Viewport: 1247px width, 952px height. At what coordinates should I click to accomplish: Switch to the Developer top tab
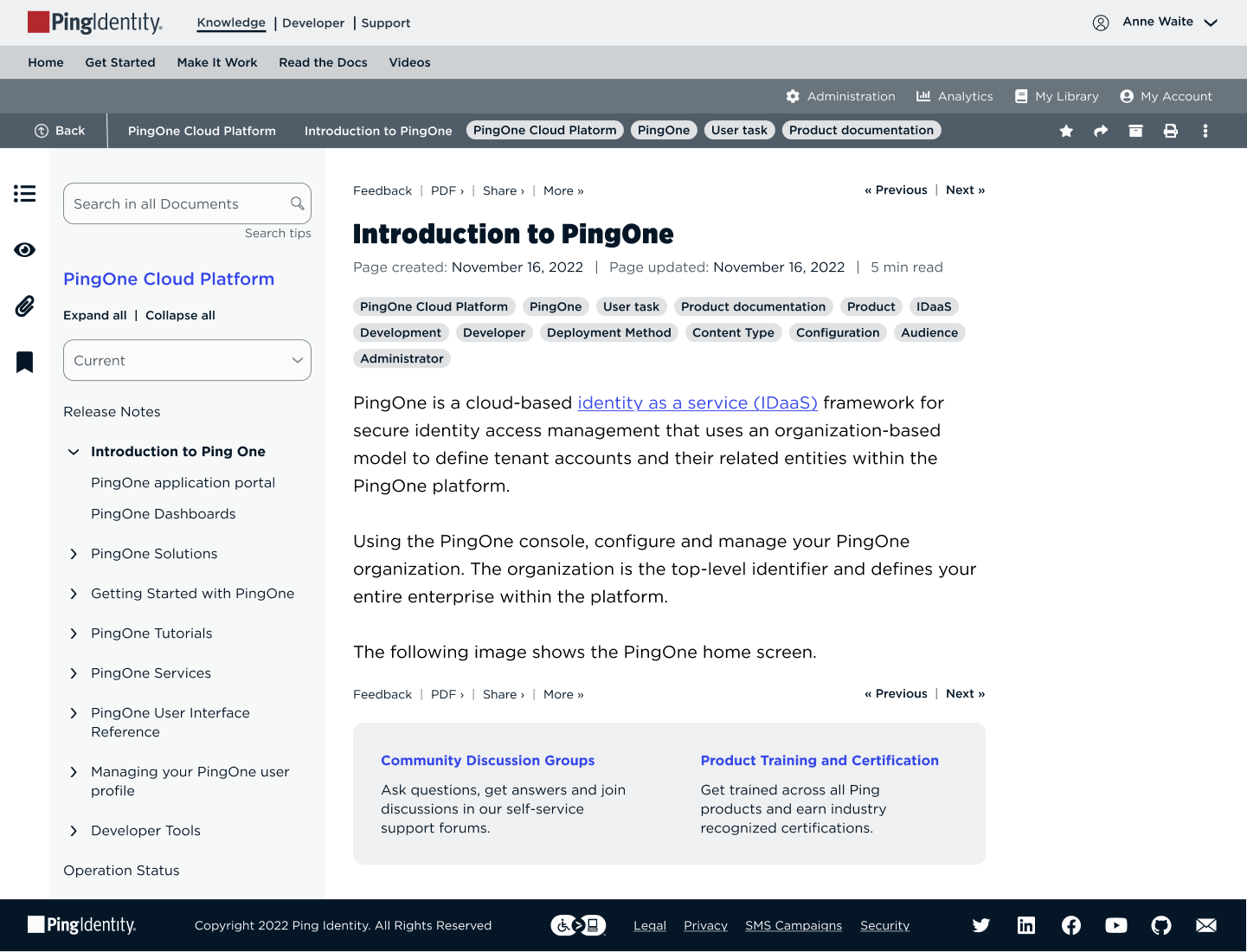pos(313,23)
